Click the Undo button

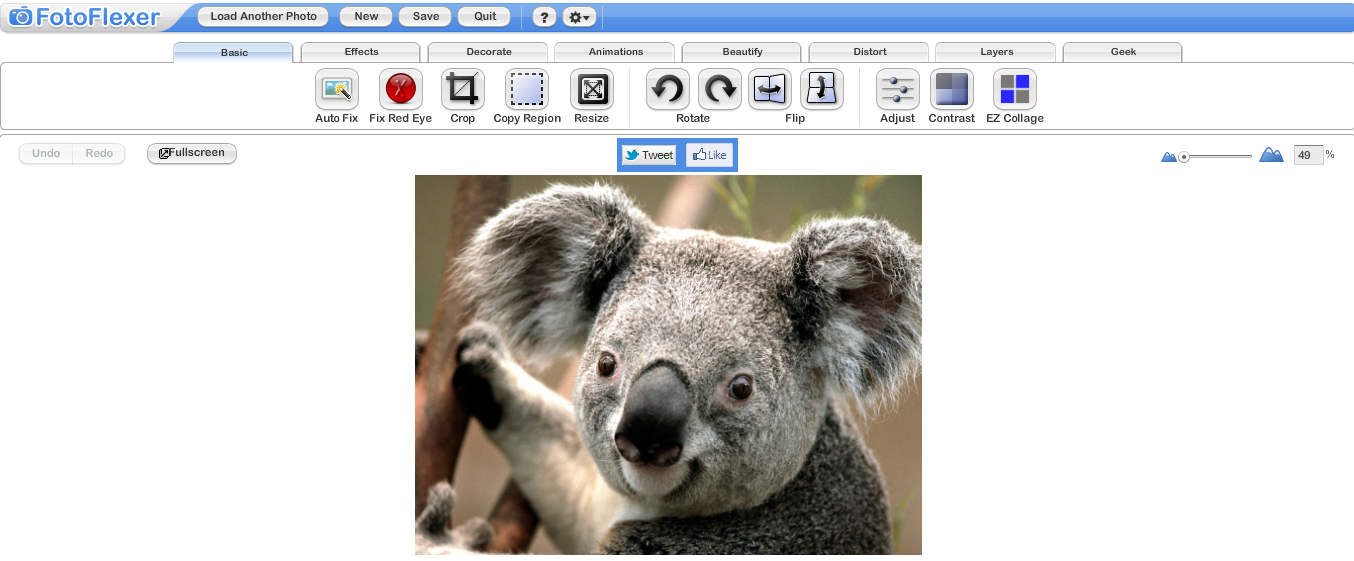(46, 154)
